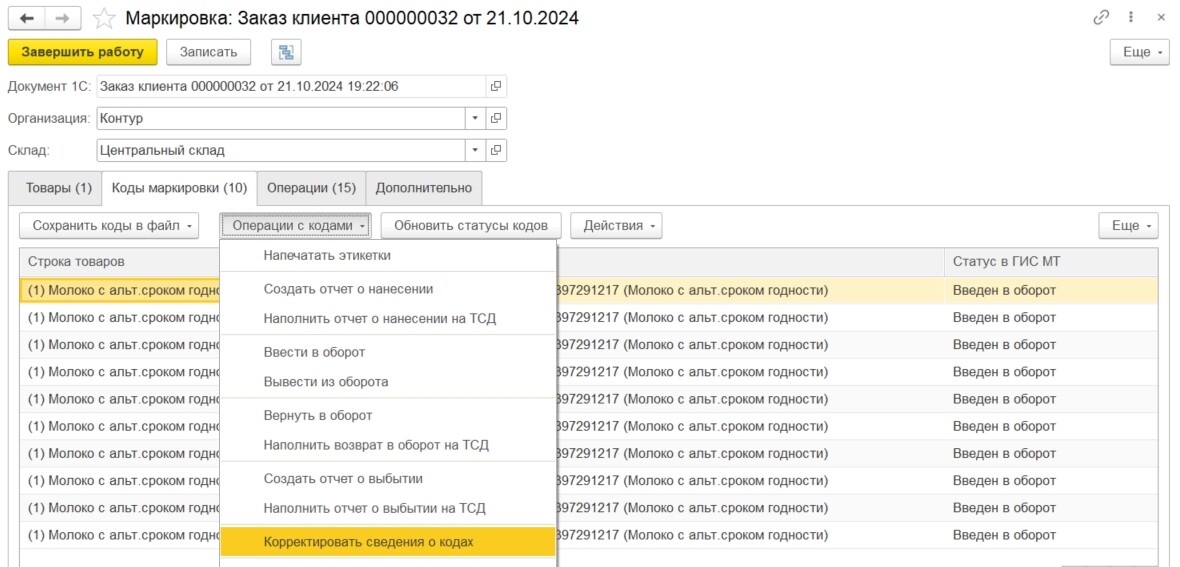
Task: Copy the document link via the chain icon
Action: (1101, 18)
